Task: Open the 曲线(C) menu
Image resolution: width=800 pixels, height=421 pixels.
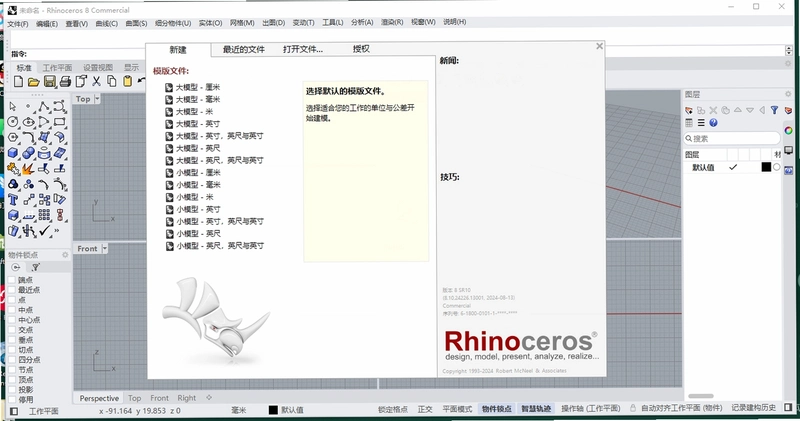Action: coord(107,23)
